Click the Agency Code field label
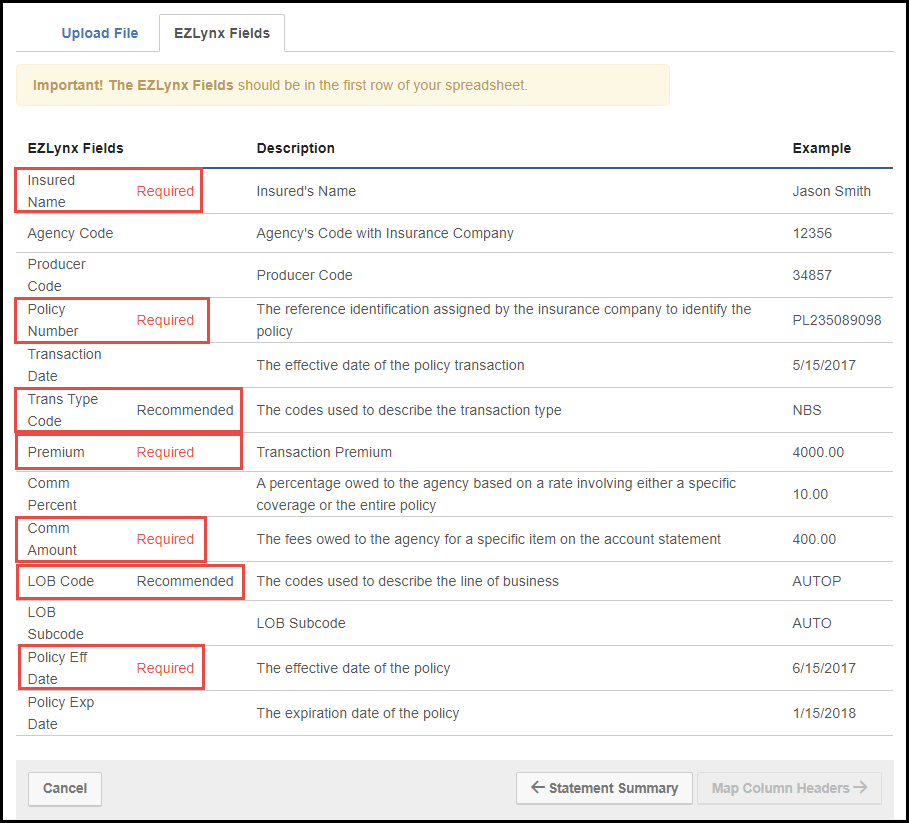 coord(70,233)
